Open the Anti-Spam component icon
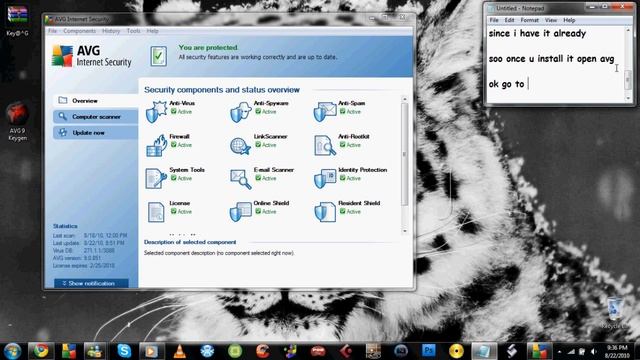 (x=325, y=112)
